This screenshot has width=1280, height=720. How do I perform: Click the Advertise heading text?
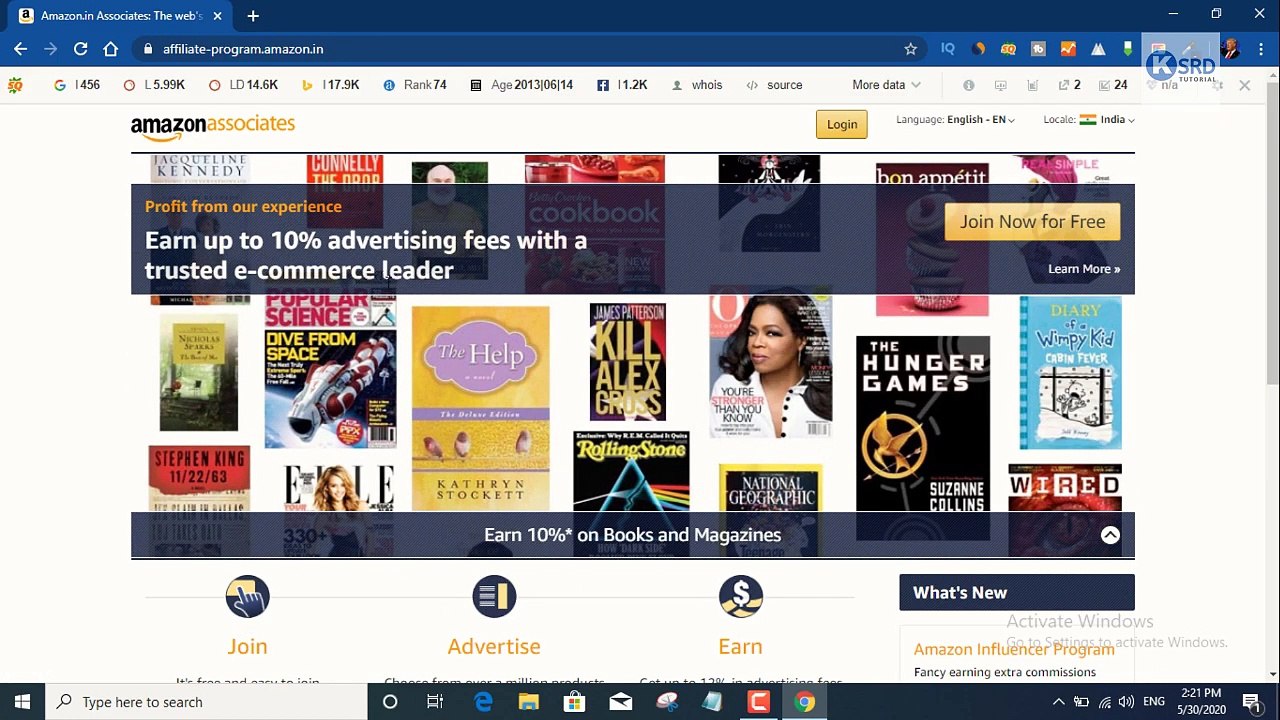[x=494, y=647]
